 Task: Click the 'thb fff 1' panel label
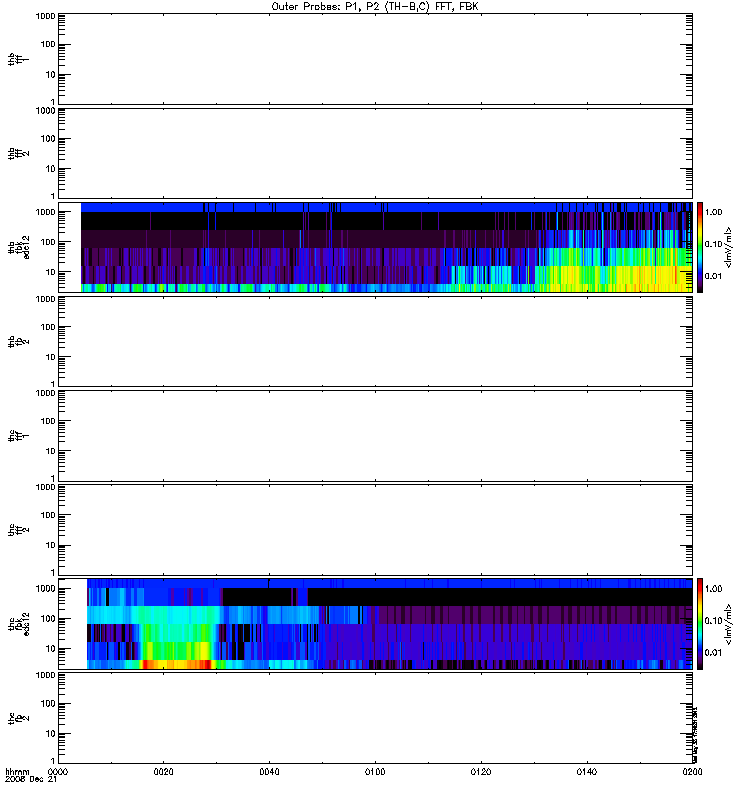click(x=18, y=59)
